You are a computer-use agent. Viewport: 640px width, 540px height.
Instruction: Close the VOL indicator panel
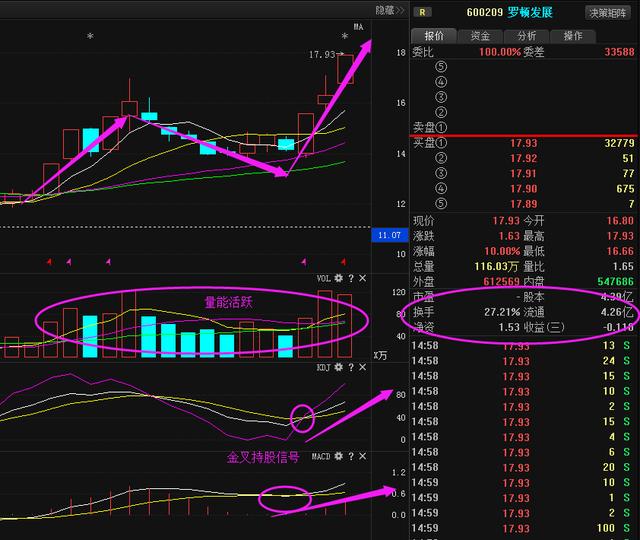pyautogui.click(x=362, y=278)
